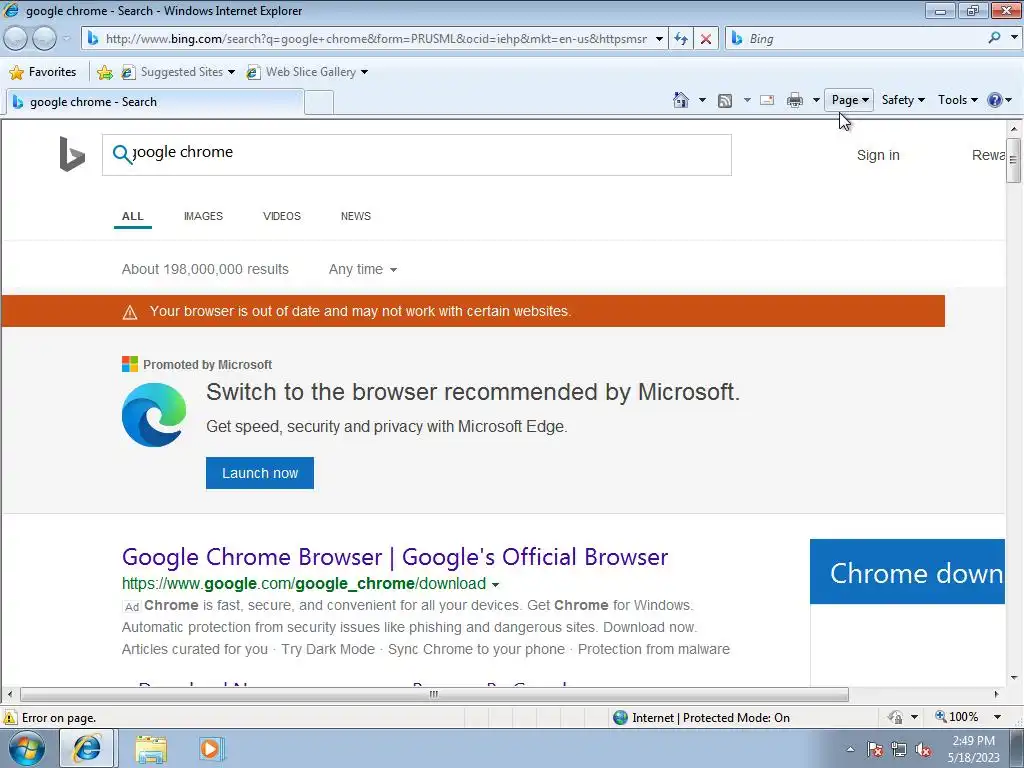Click Internet Explorer taskbar icon

coord(87,748)
